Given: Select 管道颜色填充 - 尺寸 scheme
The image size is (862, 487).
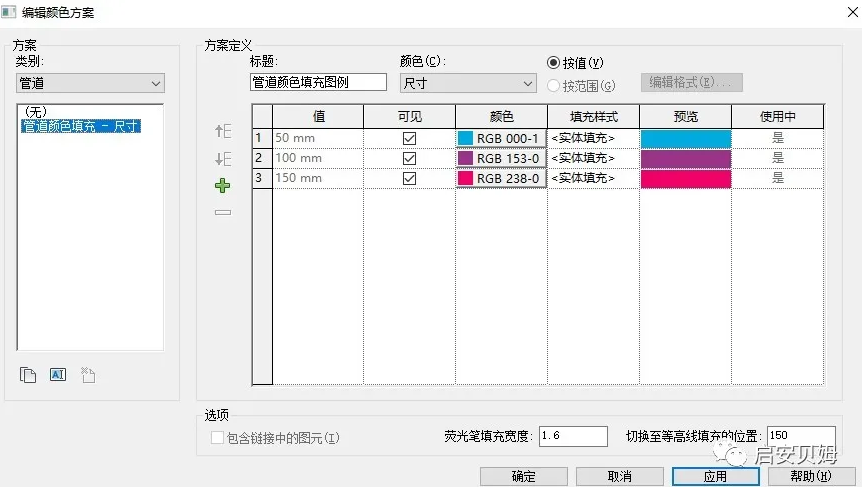Looking at the screenshot, I should tap(80, 127).
